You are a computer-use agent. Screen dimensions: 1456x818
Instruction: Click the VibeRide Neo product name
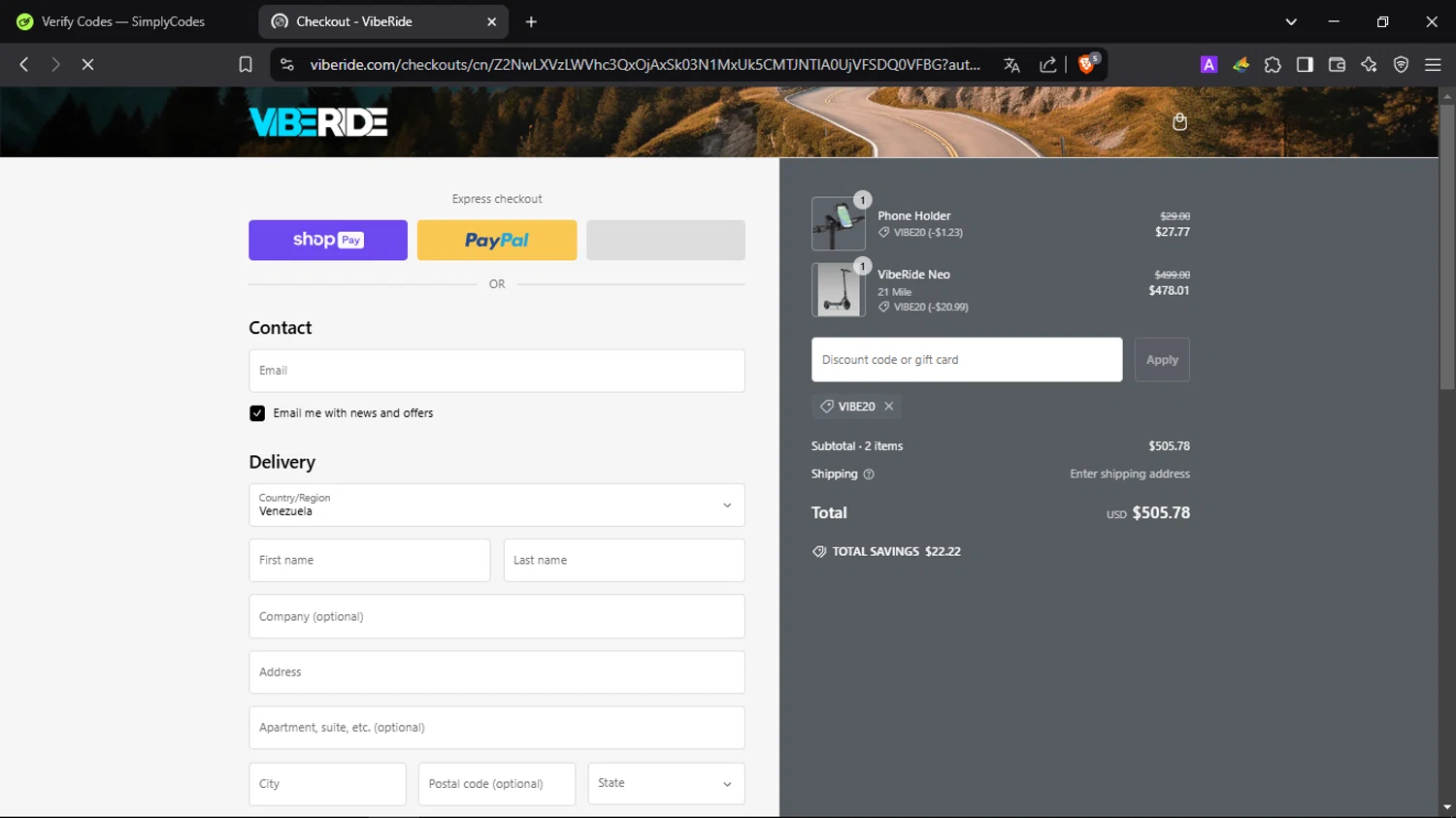913,275
